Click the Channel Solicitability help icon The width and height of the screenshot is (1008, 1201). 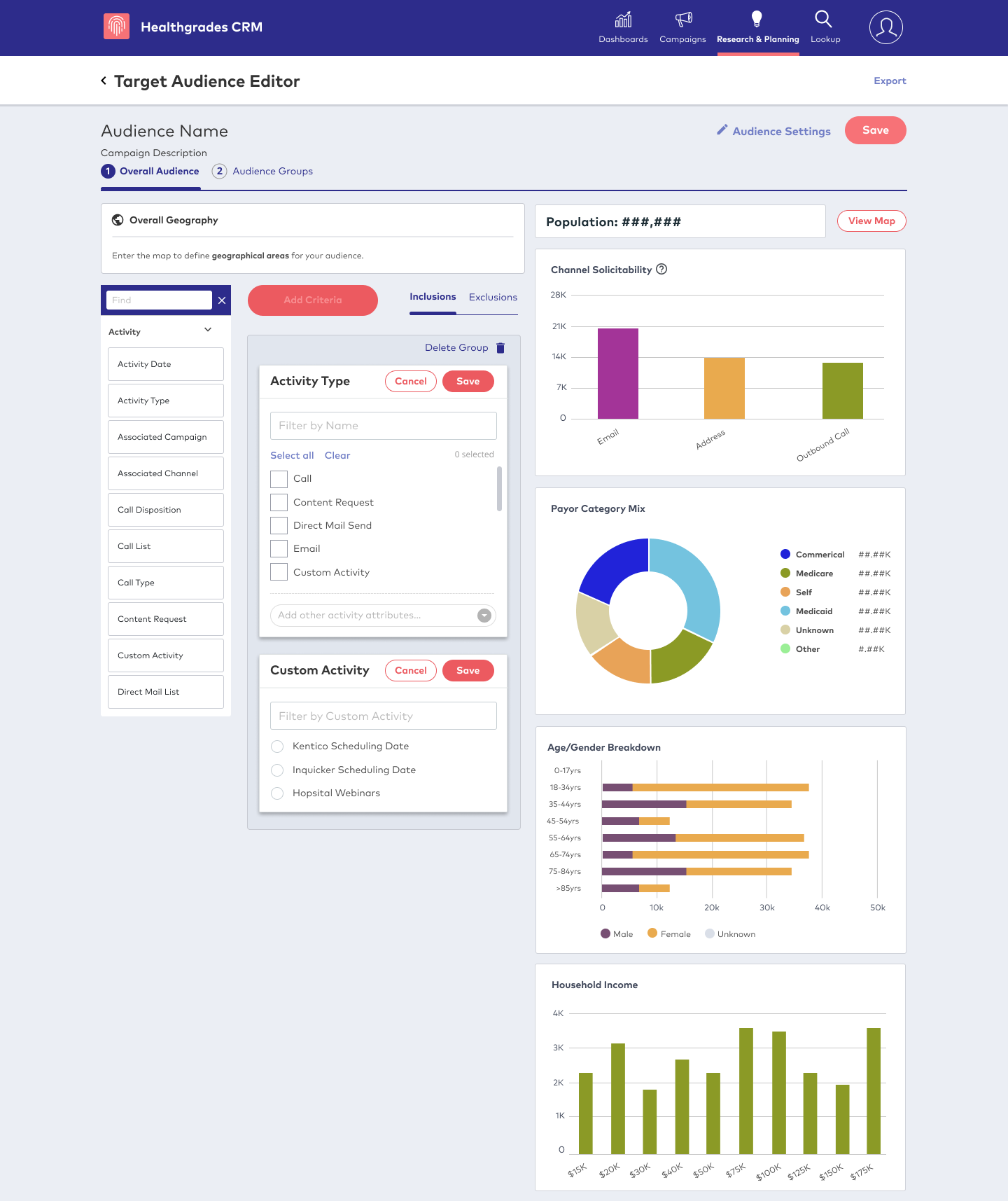pos(661,269)
